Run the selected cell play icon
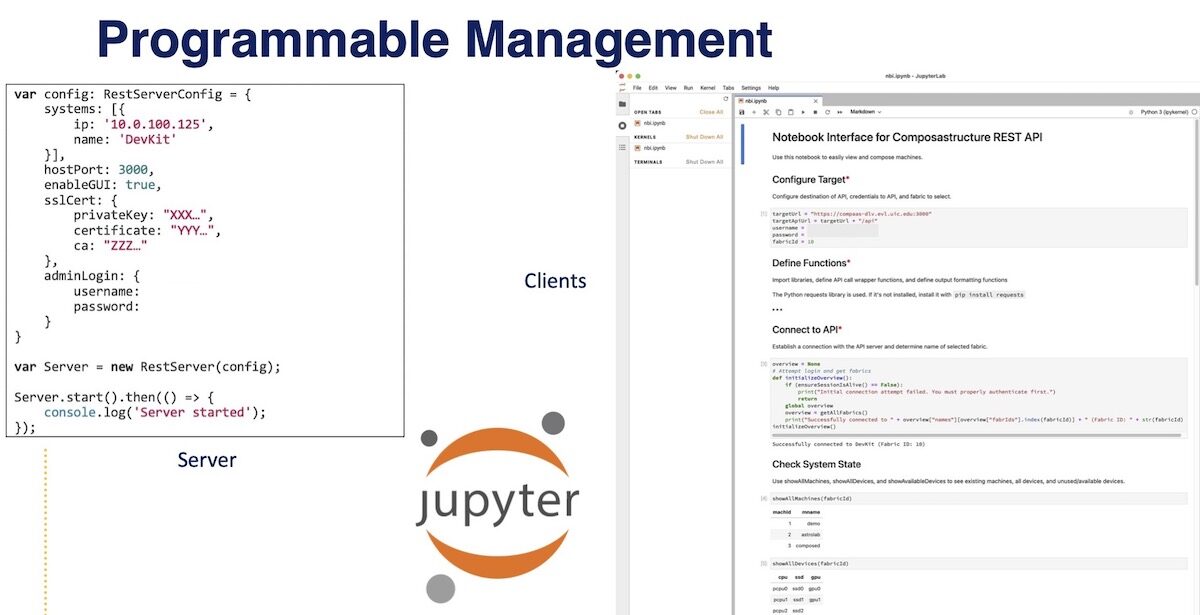This screenshot has height=615, width=1200. point(803,112)
